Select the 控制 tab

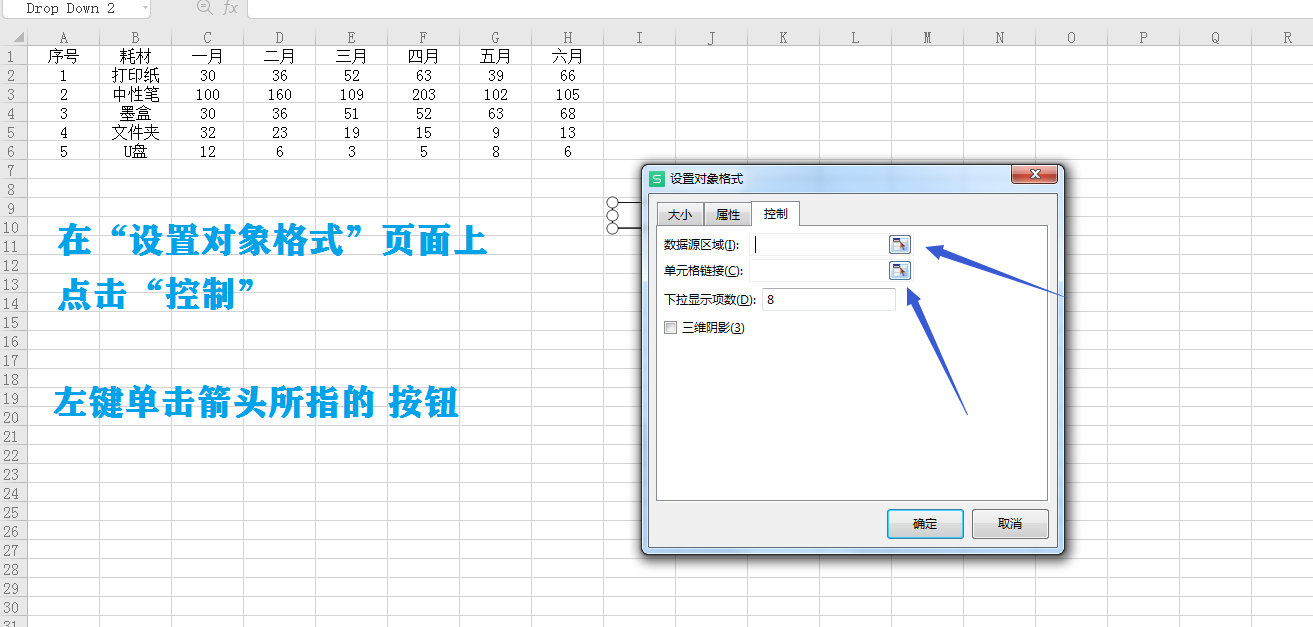775,214
